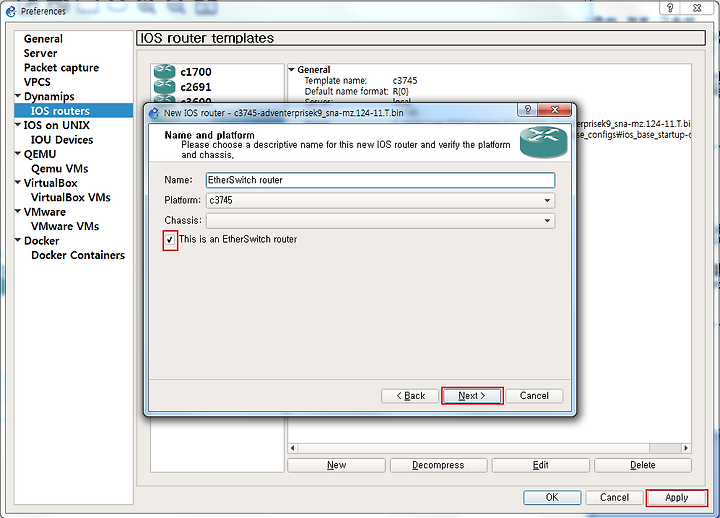Select Qemu VMs item
Image resolution: width=720 pixels, height=518 pixels.
click(59, 169)
